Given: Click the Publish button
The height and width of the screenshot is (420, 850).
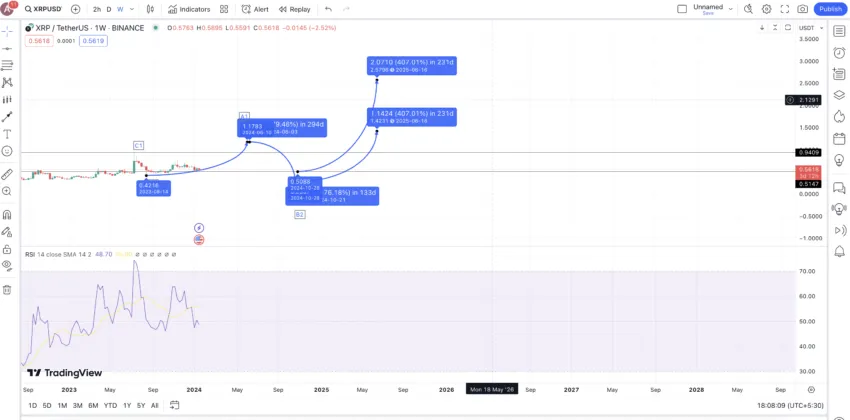Looking at the screenshot, I should [830, 9].
